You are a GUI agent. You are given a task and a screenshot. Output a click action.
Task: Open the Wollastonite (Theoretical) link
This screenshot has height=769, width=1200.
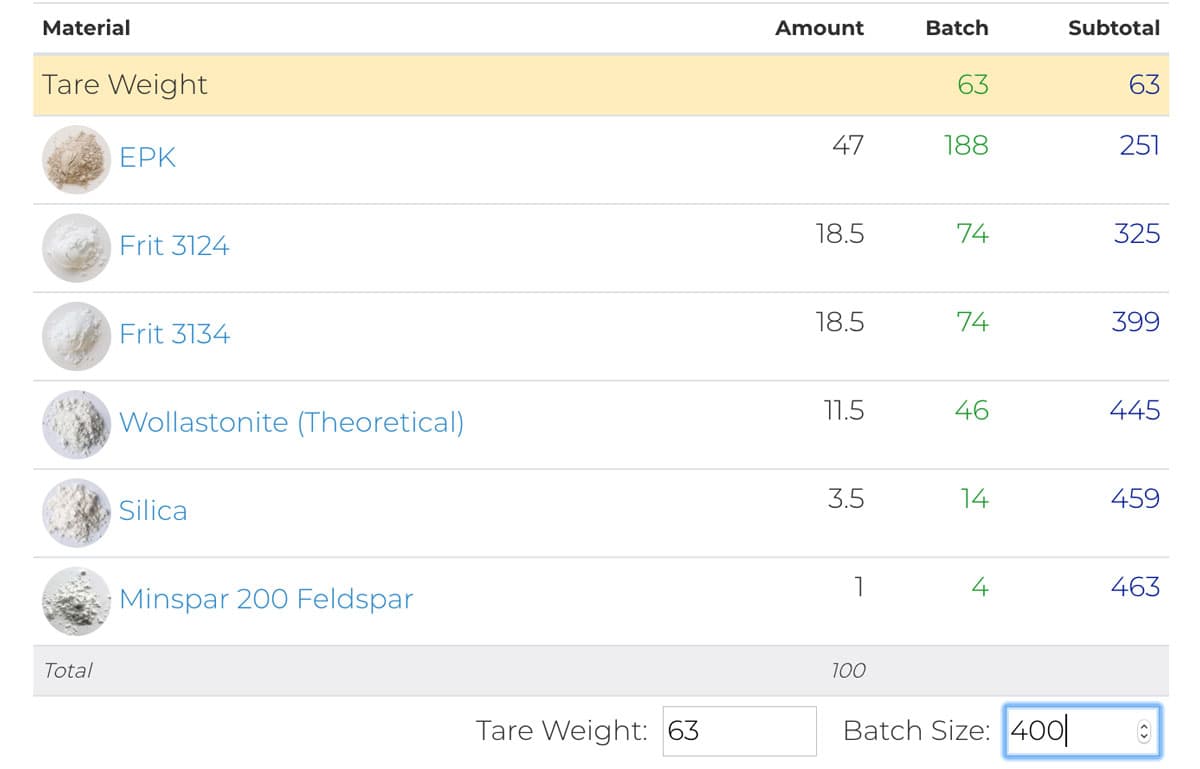click(291, 422)
